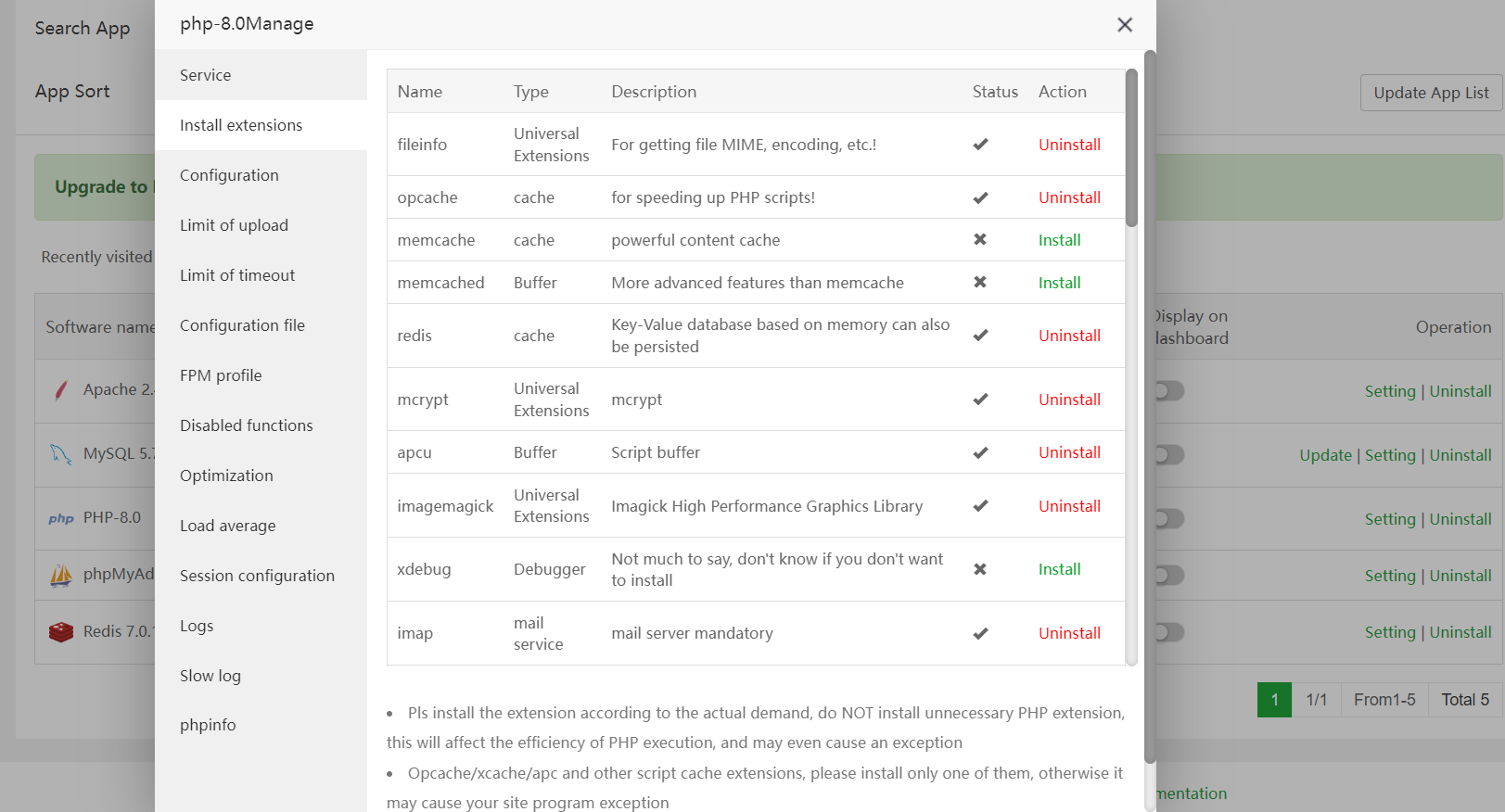Screen dimensions: 1505x812
Task: Click the xdebug not-installed X icon
Action: click(980, 569)
